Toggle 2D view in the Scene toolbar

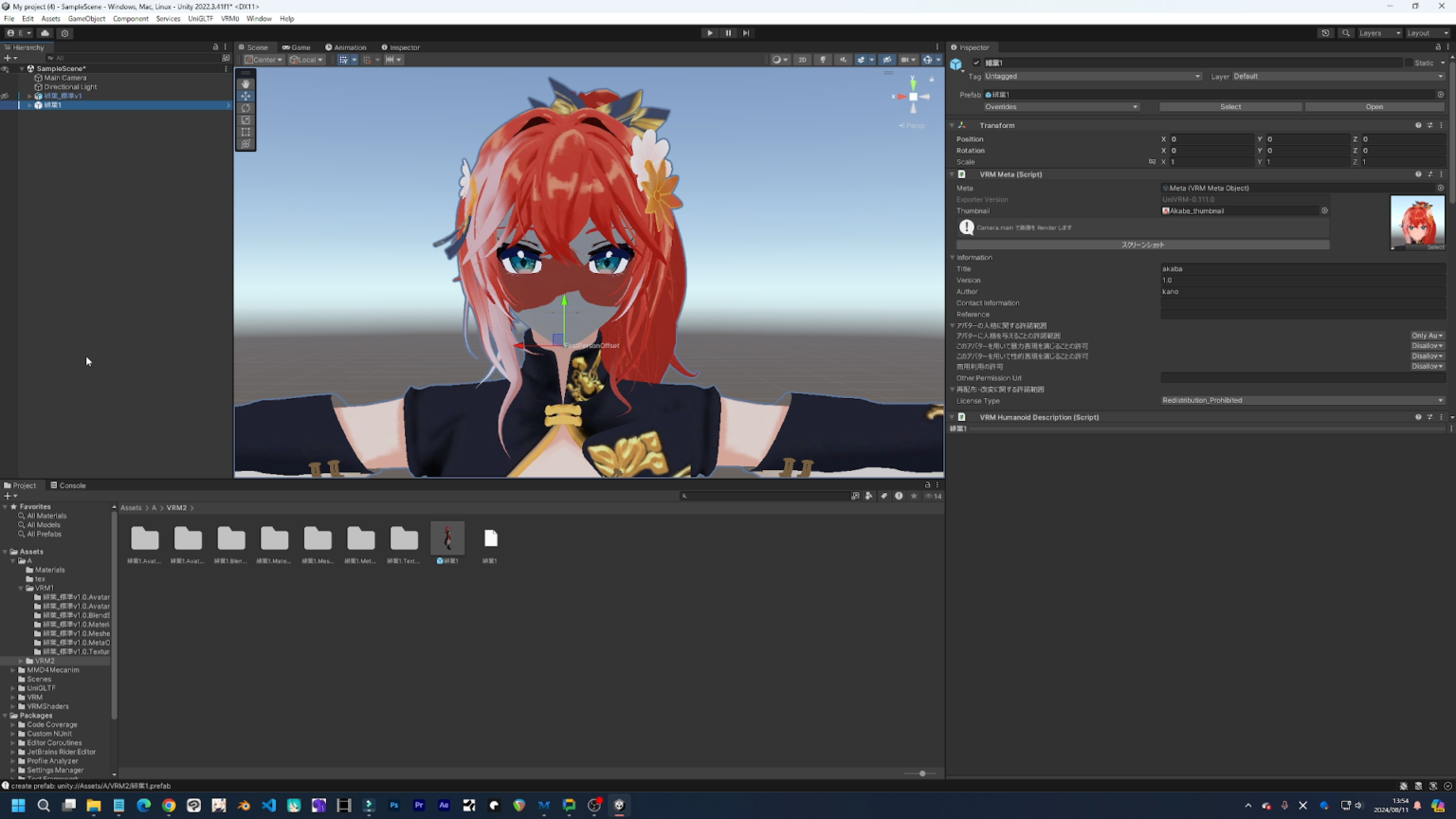(x=802, y=59)
